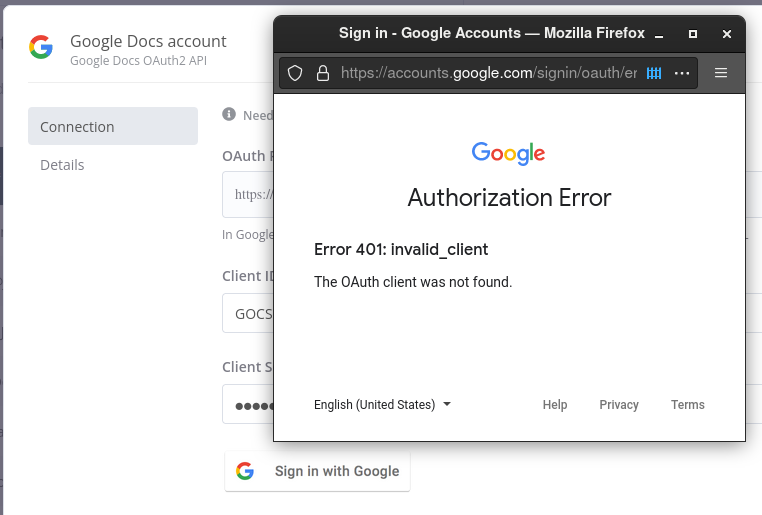The height and width of the screenshot is (515, 762).
Task: Click the Google Docs account header icon
Action: click(x=41, y=46)
